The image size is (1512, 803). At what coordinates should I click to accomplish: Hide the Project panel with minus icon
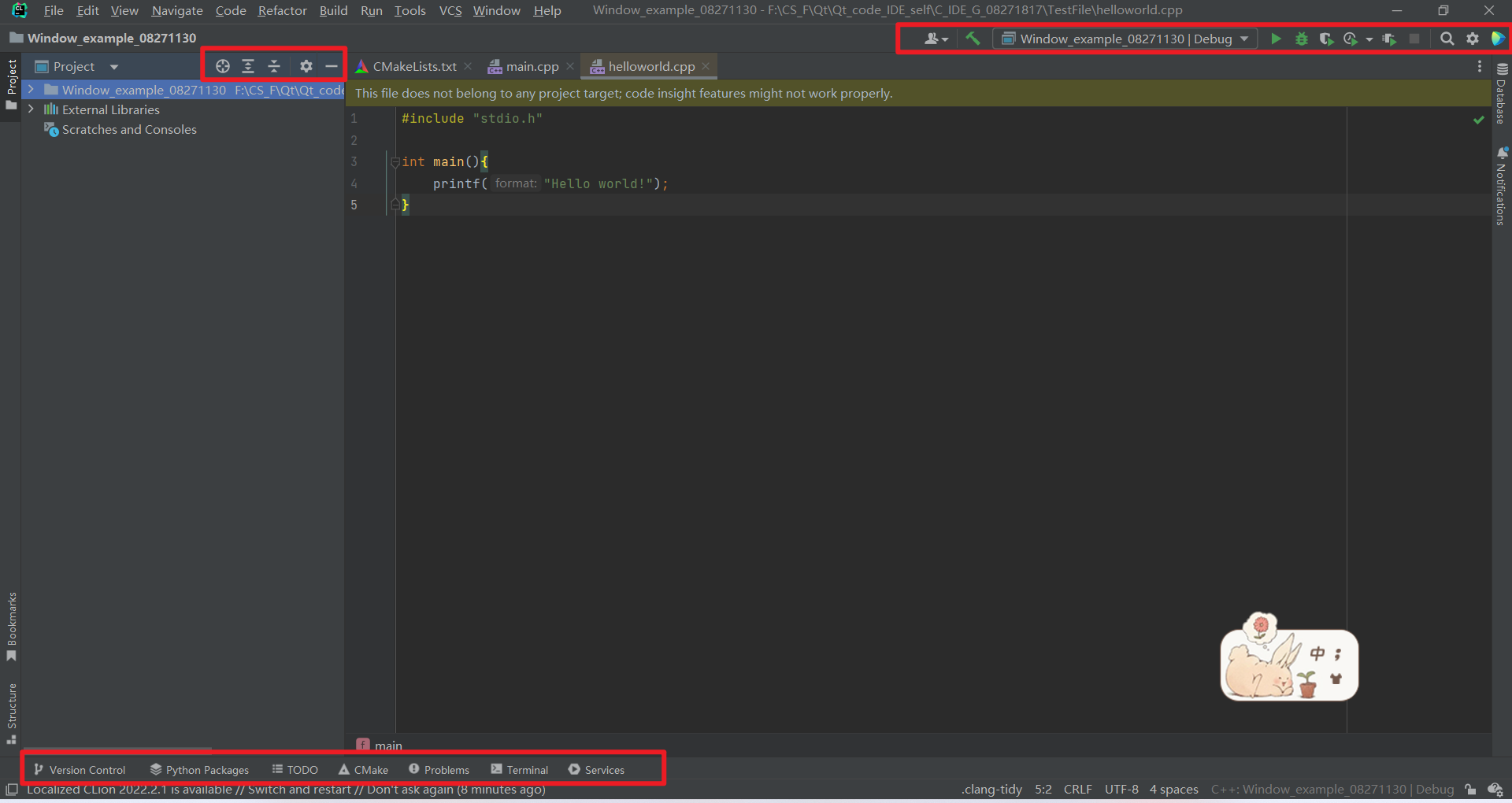click(x=332, y=66)
